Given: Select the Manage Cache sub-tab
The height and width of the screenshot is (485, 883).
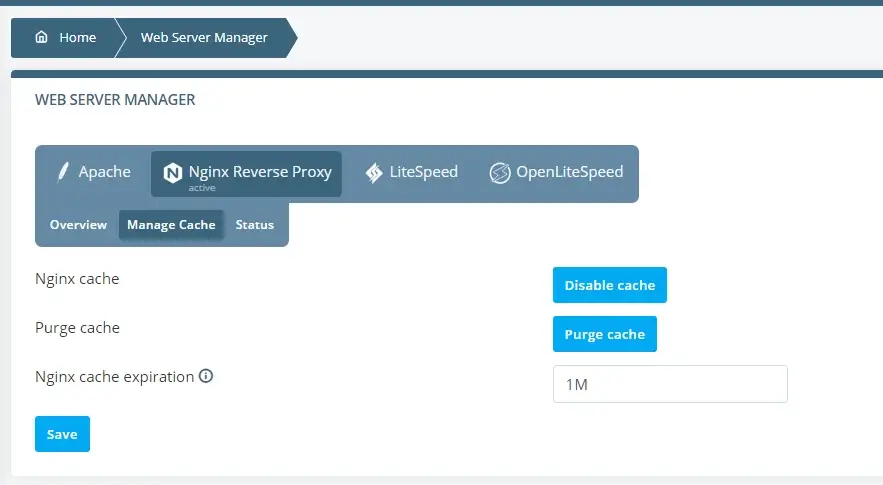Looking at the screenshot, I should [x=171, y=225].
